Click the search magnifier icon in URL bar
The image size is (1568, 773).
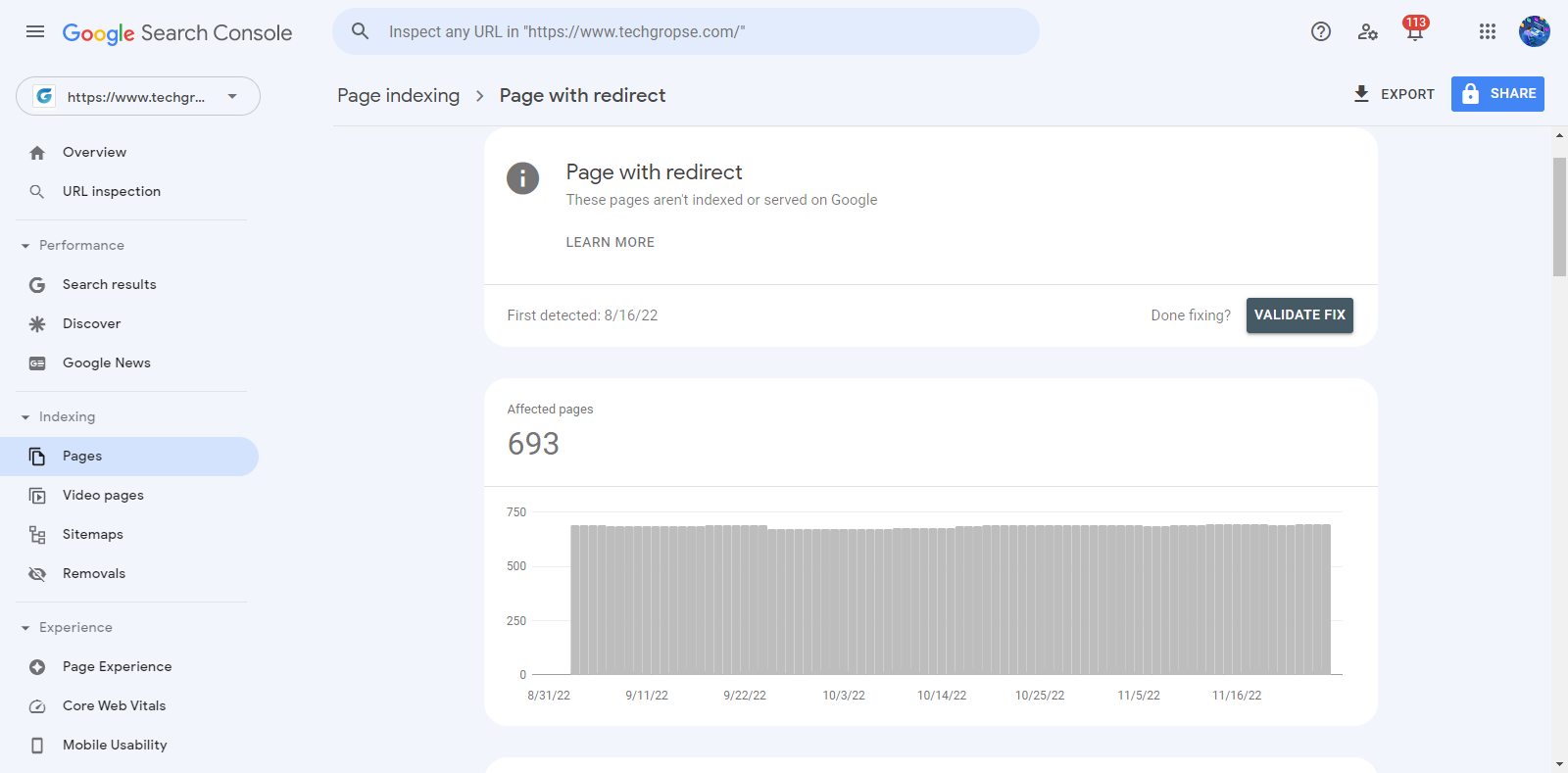coord(361,31)
